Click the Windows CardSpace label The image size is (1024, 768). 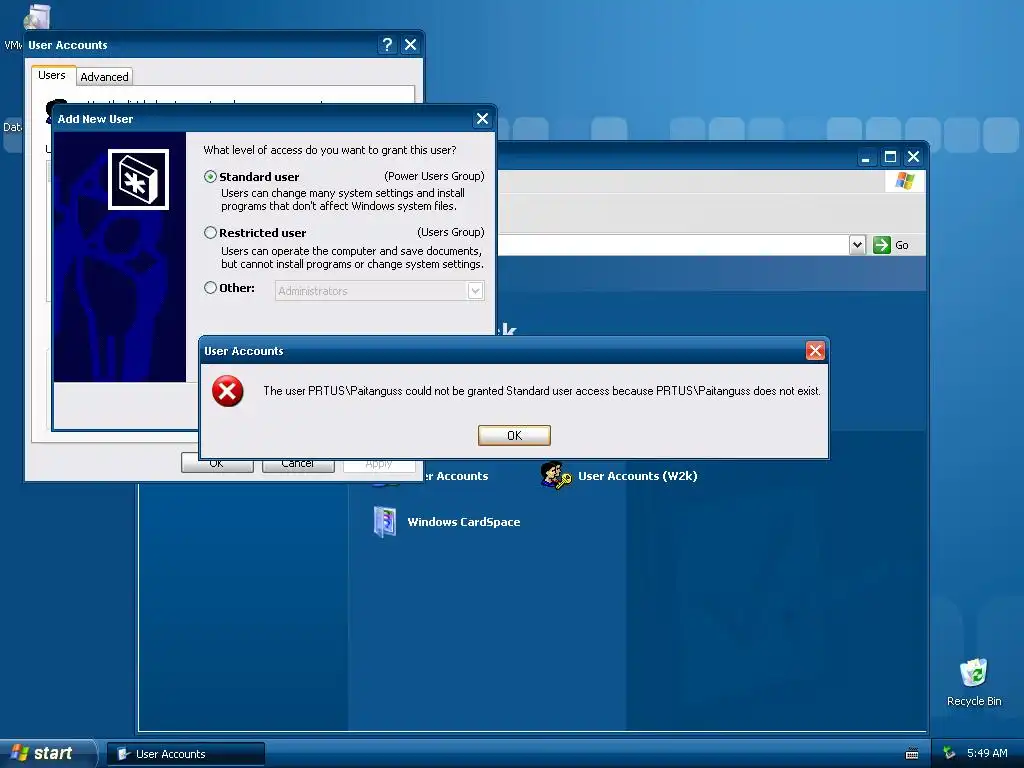point(464,522)
